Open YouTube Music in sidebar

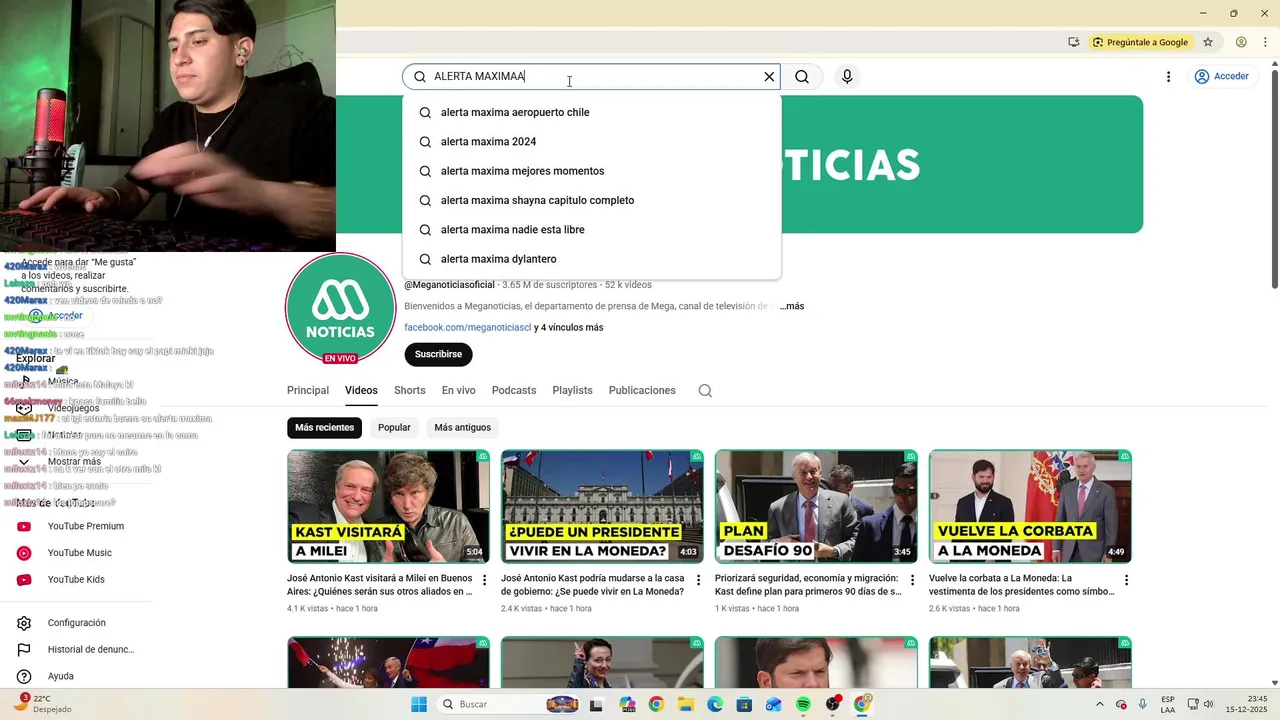(78, 553)
